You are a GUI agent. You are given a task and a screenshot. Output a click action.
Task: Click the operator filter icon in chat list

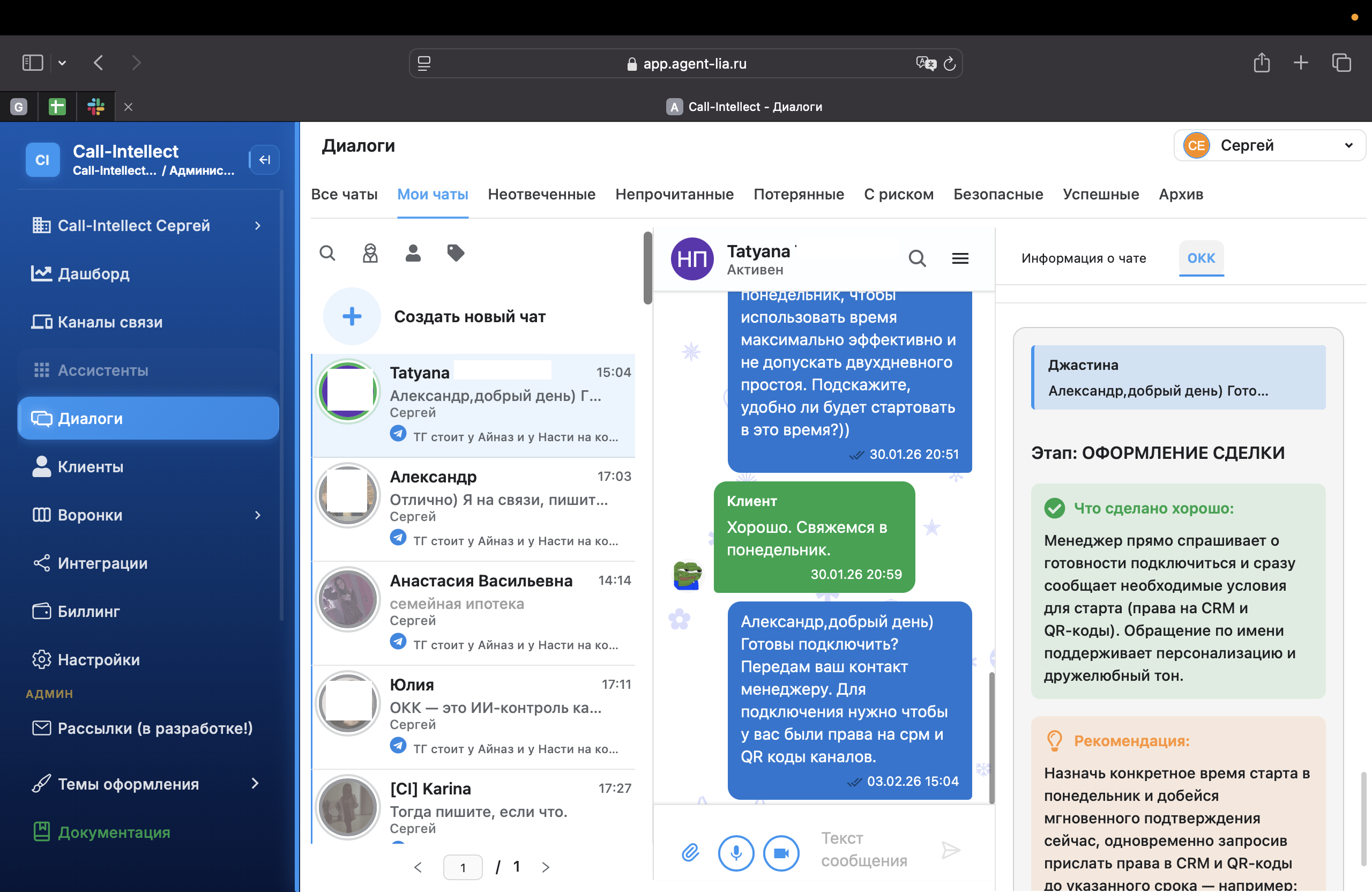(x=370, y=253)
